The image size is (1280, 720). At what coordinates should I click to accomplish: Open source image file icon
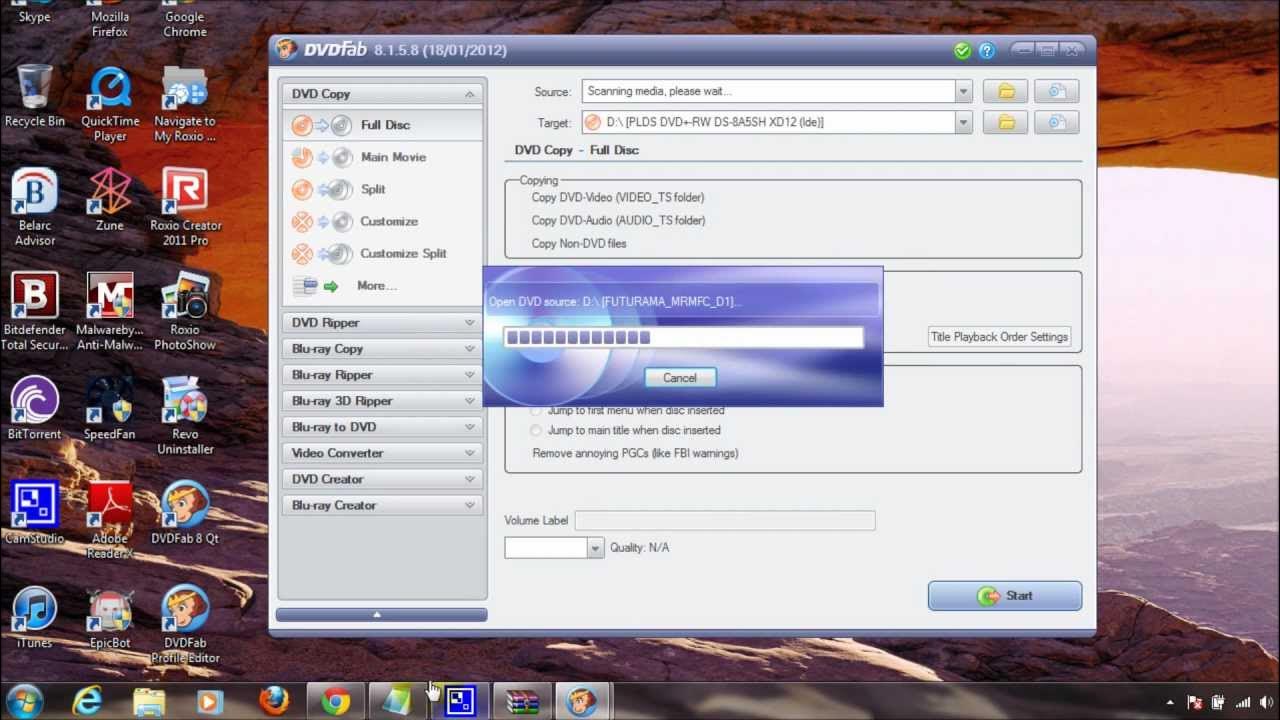[1056, 92]
